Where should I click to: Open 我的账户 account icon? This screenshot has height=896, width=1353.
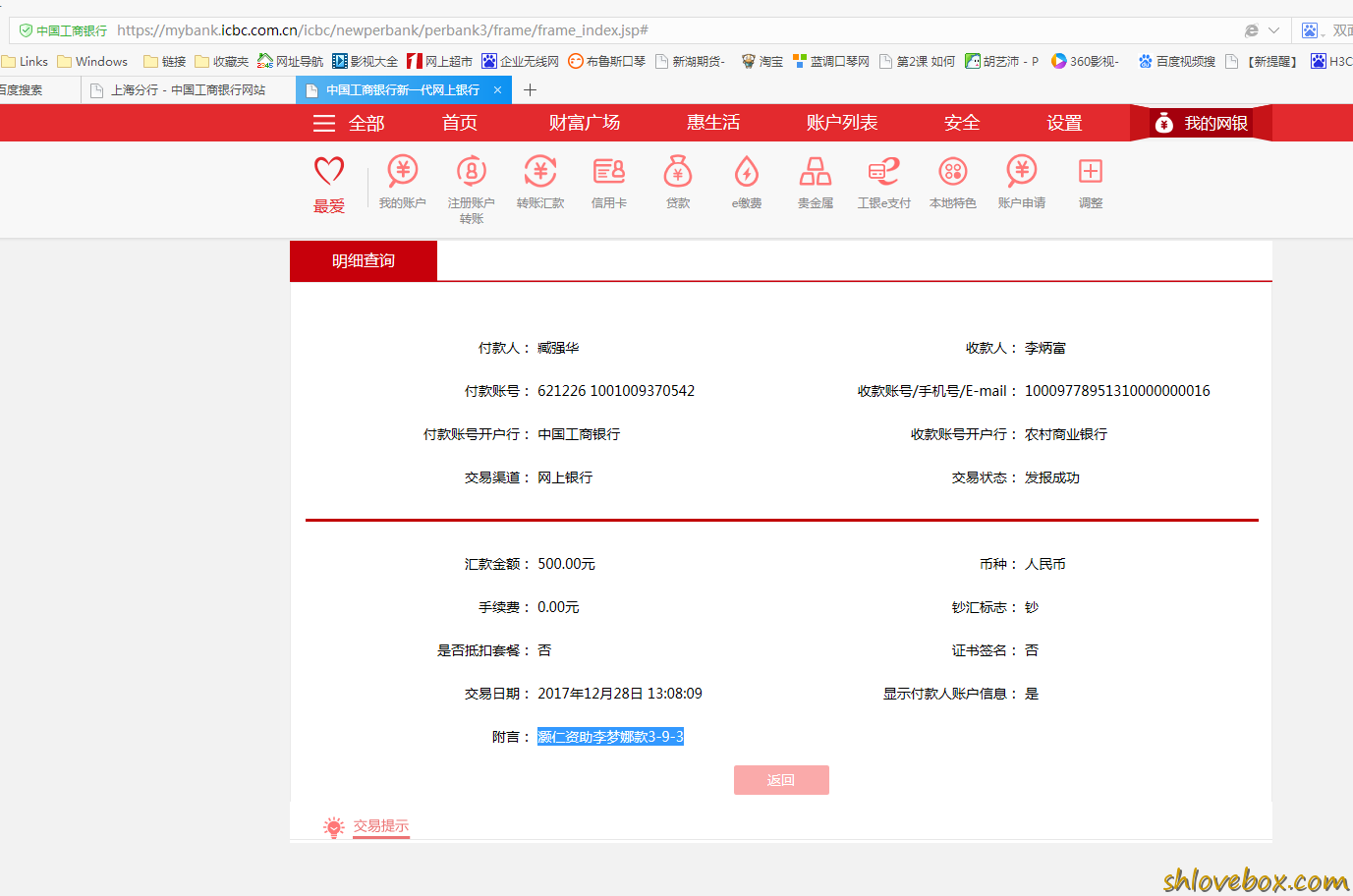point(403,171)
